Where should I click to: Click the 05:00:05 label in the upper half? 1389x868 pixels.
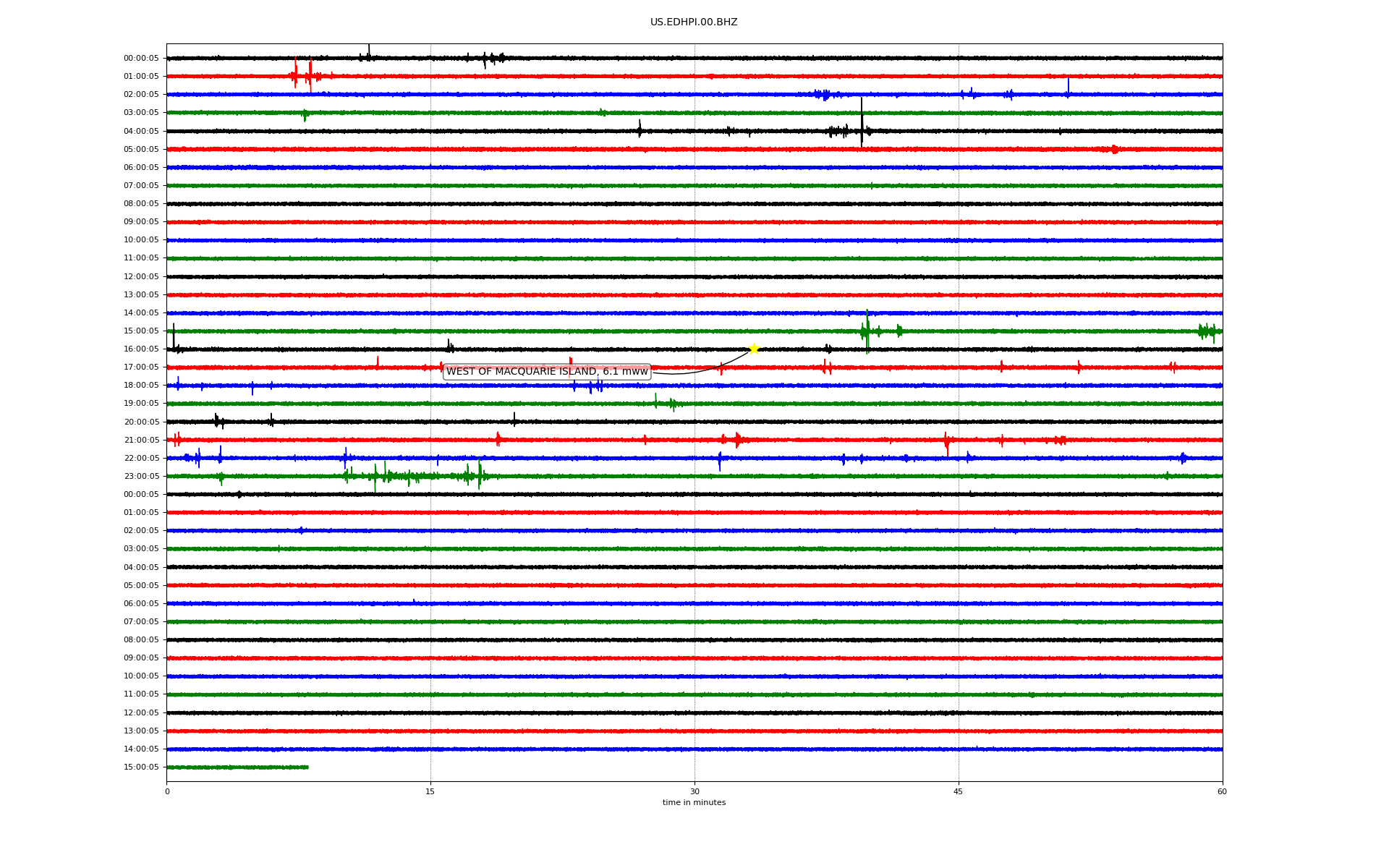coord(141,150)
